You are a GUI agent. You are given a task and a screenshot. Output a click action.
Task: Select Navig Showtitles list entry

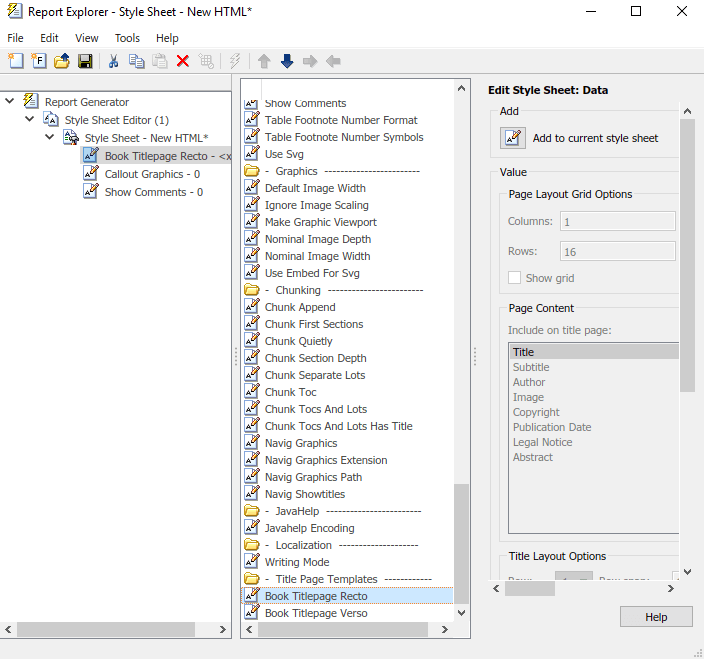(x=305, y=494)
